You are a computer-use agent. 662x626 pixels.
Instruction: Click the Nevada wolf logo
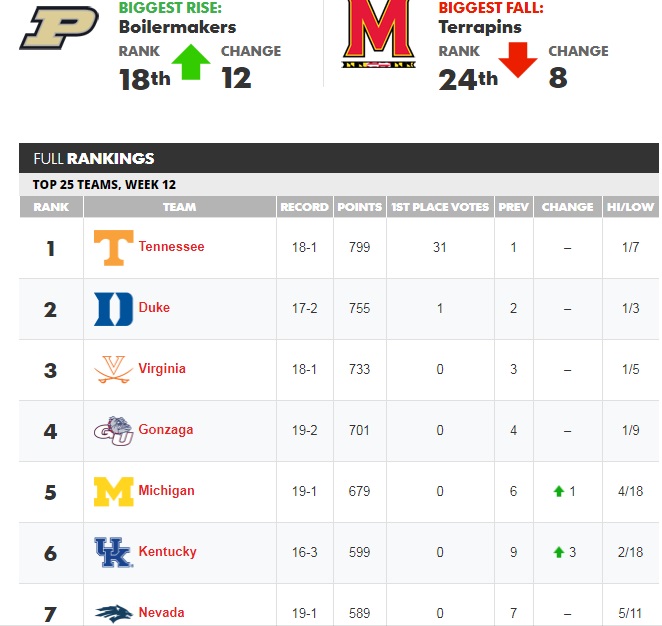(x=114, y=613)
